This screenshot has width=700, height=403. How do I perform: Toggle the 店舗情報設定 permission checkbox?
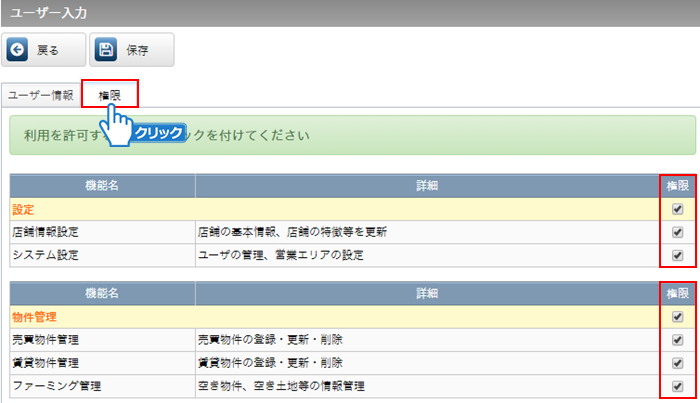tap(678, 232)
